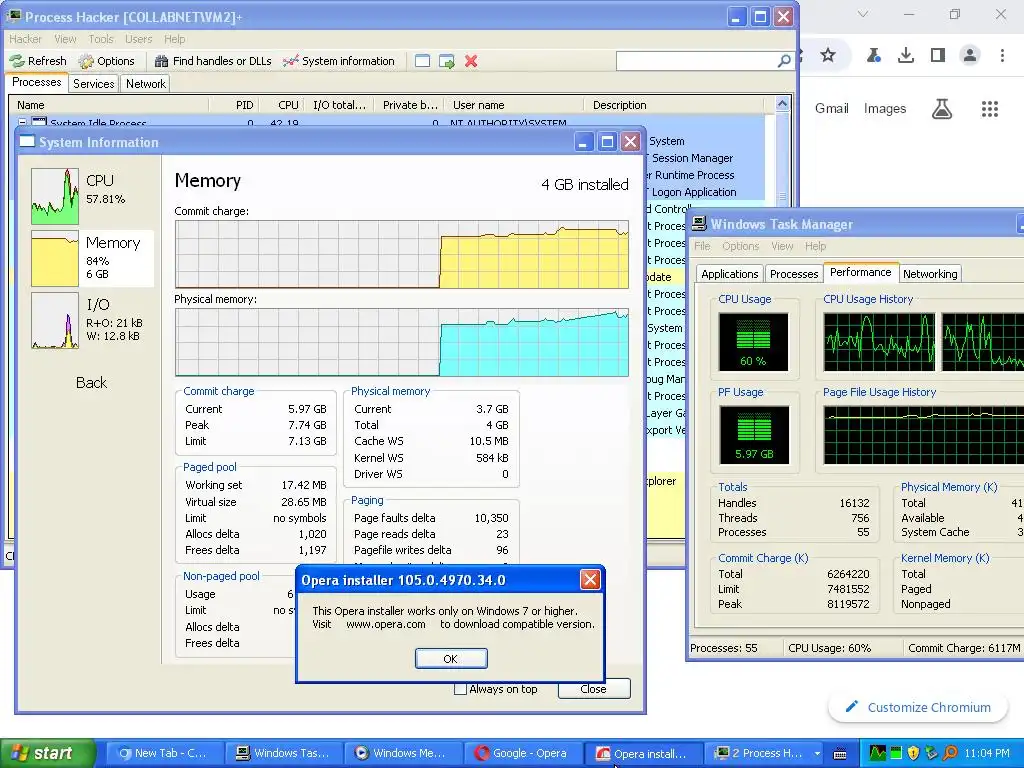Switch to the Services tab
1024x768 pixels.
pyautogui.click(x=93, y=84)
